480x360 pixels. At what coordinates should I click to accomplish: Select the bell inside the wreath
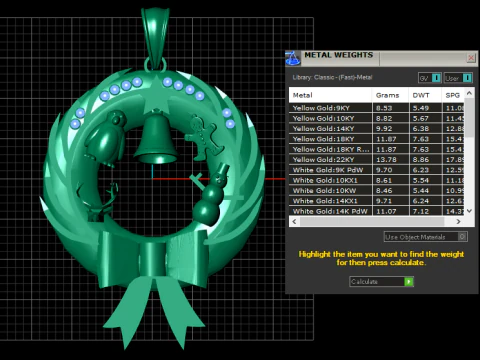click(x=156, y=137)
